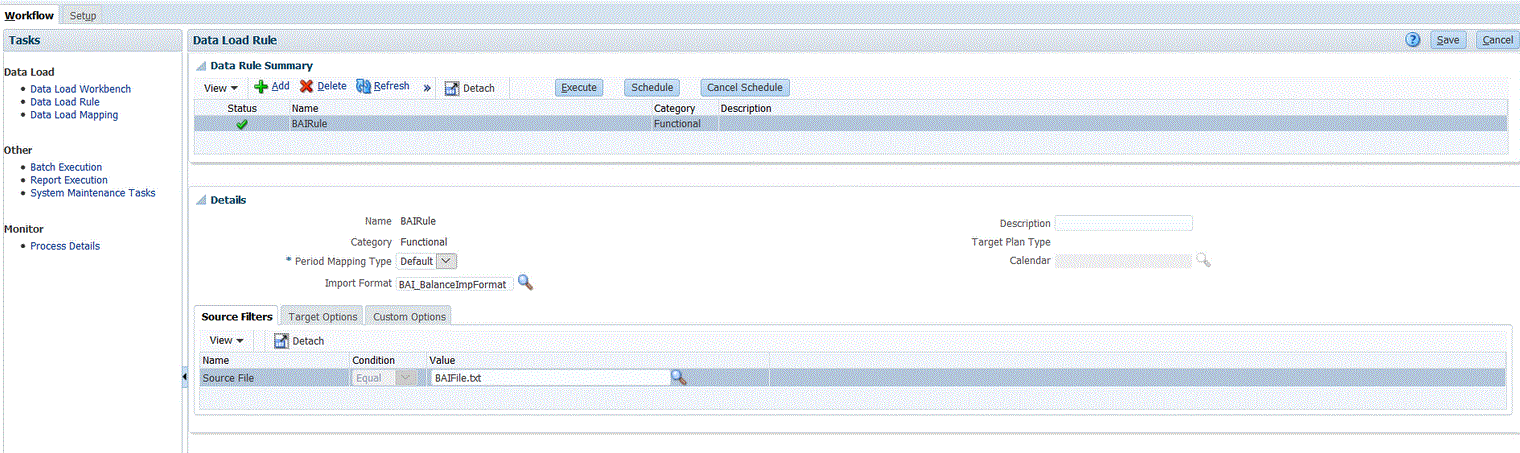
Task: Collapse the Tasks pane splitter arrow
Action: 184,376
